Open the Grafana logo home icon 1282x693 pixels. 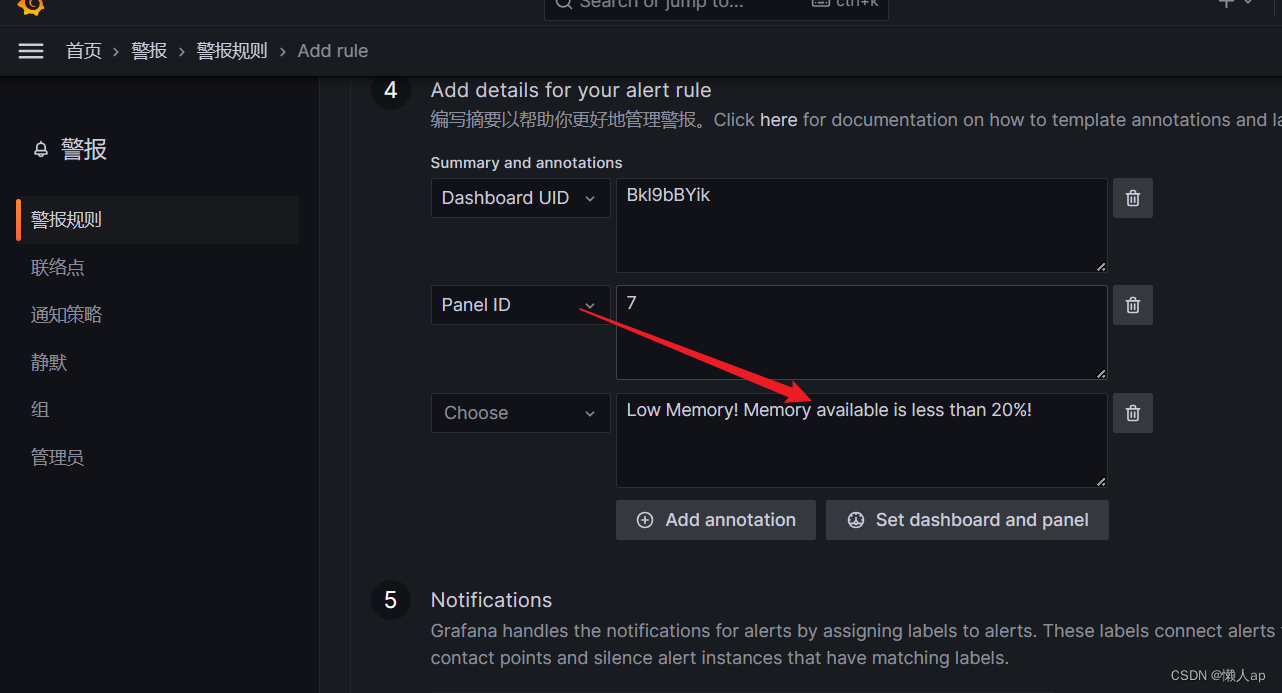coord(31,6)
